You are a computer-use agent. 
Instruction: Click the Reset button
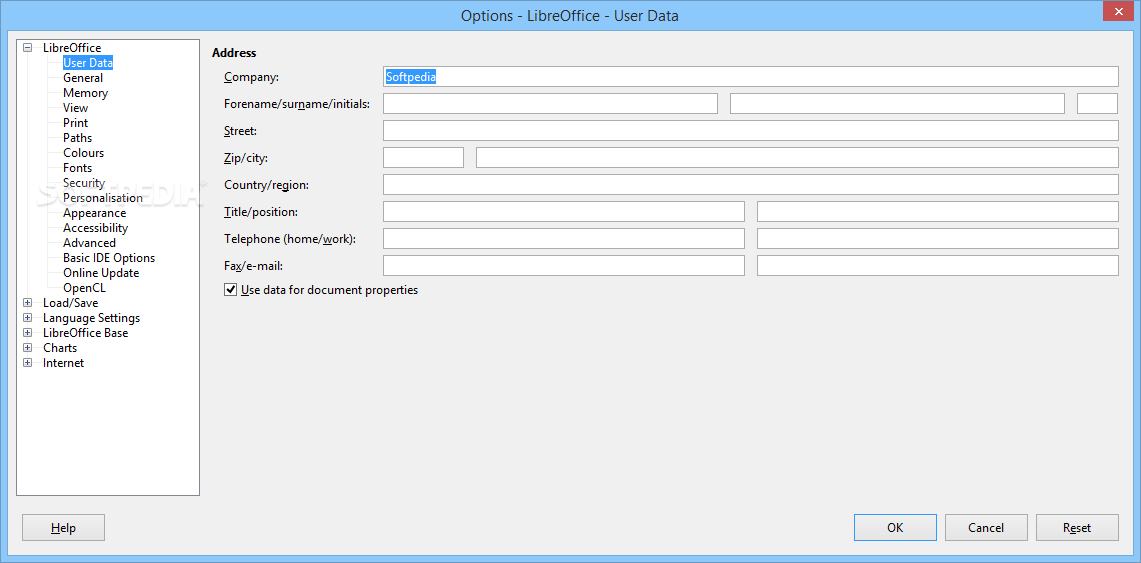(x=1077, y=528)
